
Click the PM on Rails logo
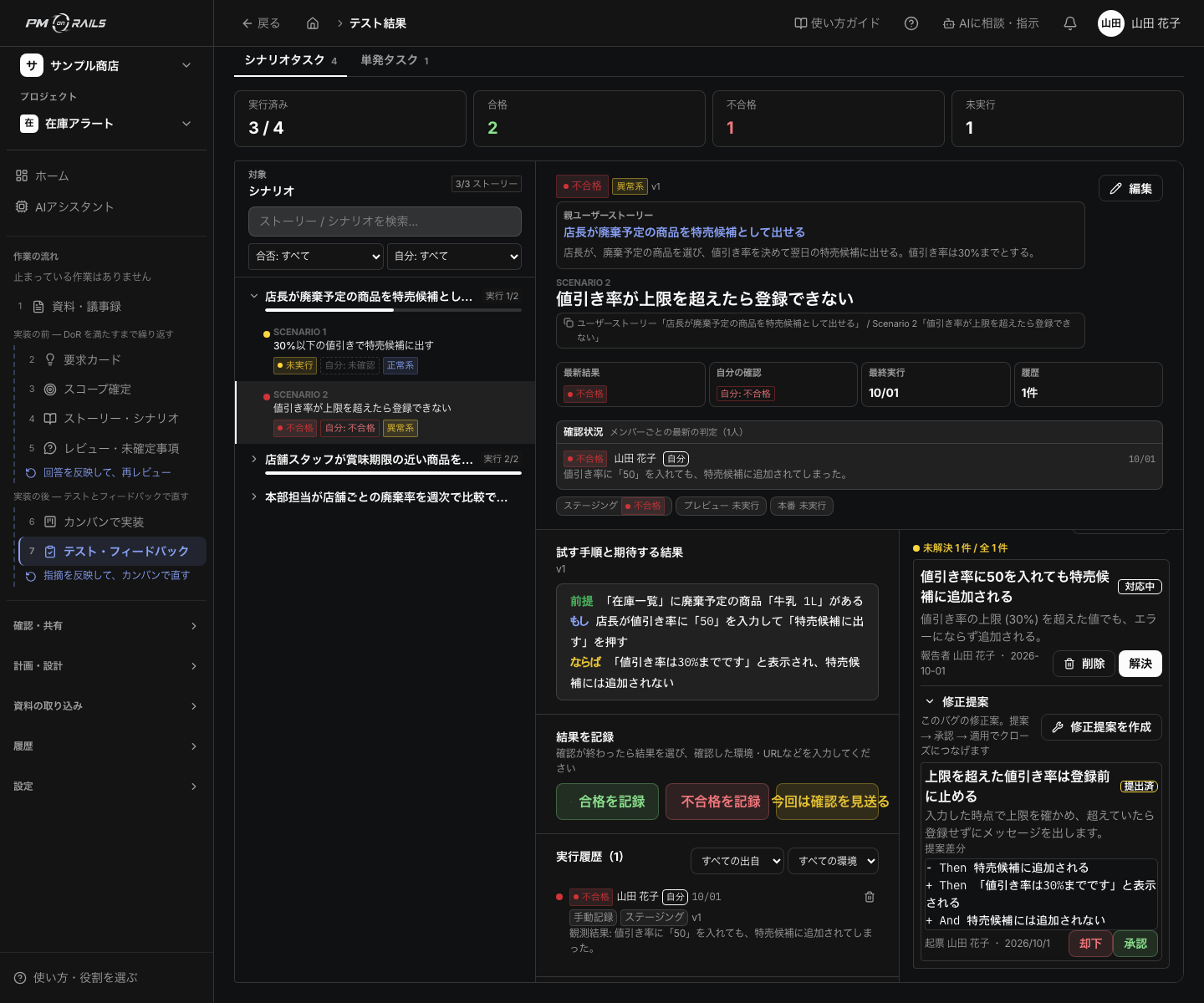pos(66,23)
